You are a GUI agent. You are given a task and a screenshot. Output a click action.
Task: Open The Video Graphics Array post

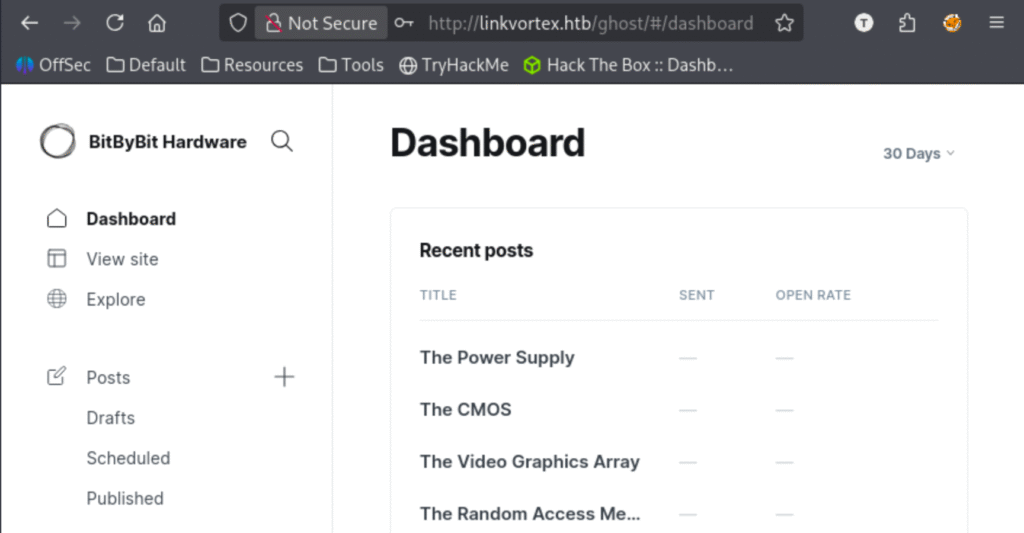pyautogui.click(x=529, y=461)
